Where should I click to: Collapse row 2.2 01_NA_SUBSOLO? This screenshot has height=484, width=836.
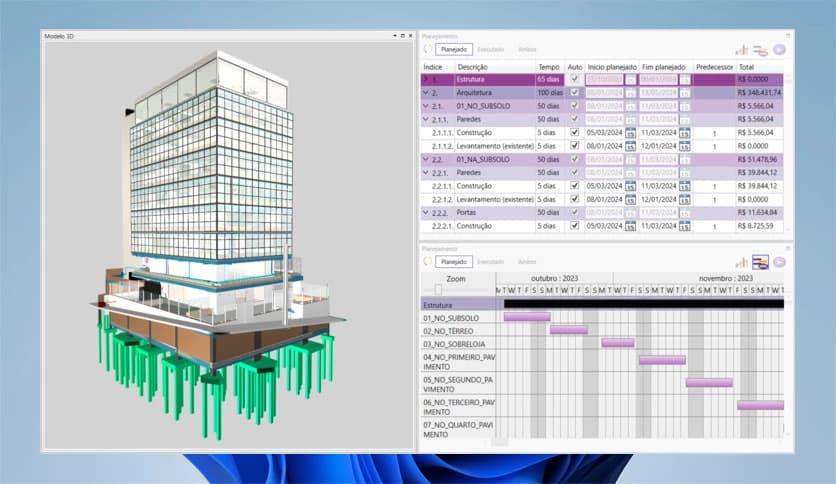tap(425, 159)
